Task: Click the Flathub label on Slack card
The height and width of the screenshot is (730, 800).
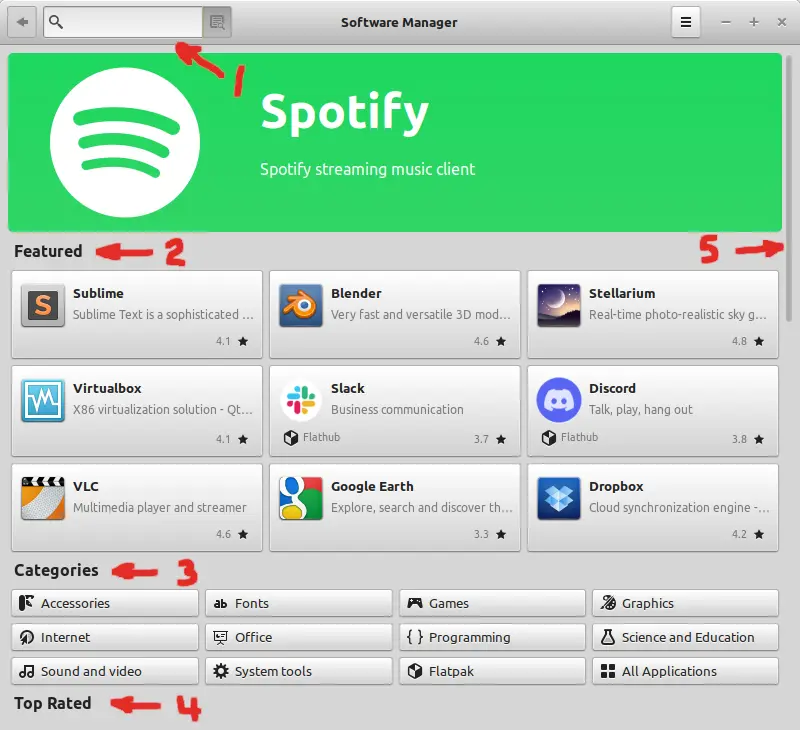Action: tap(321, 437)
